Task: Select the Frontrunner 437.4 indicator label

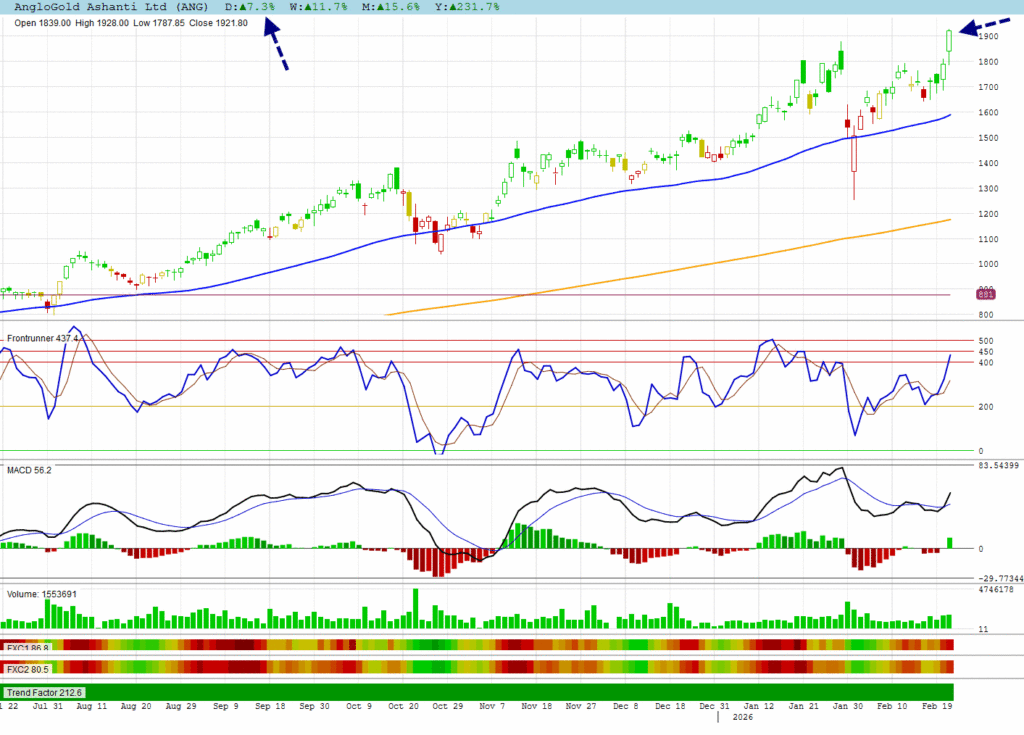Action: tap(44, 340)
